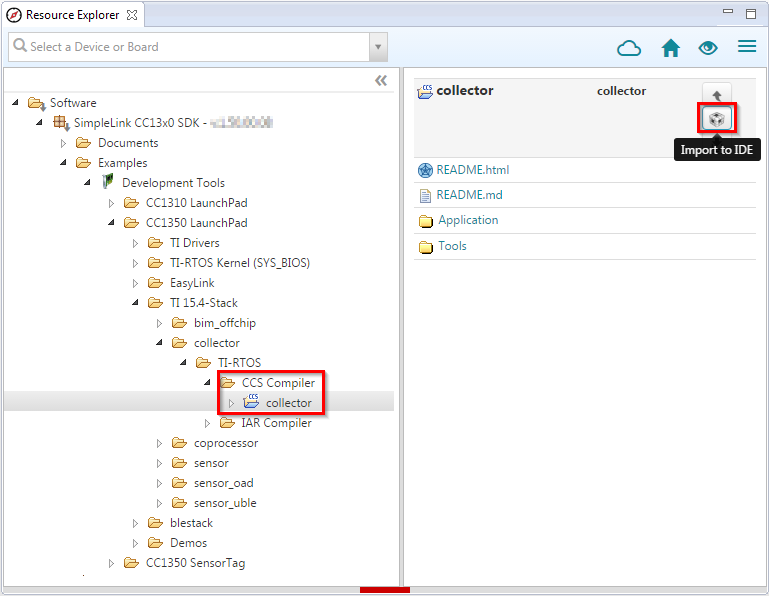Open the README.html link
The width and height of the screenshot is (769, 596).
tap(472, 170)
